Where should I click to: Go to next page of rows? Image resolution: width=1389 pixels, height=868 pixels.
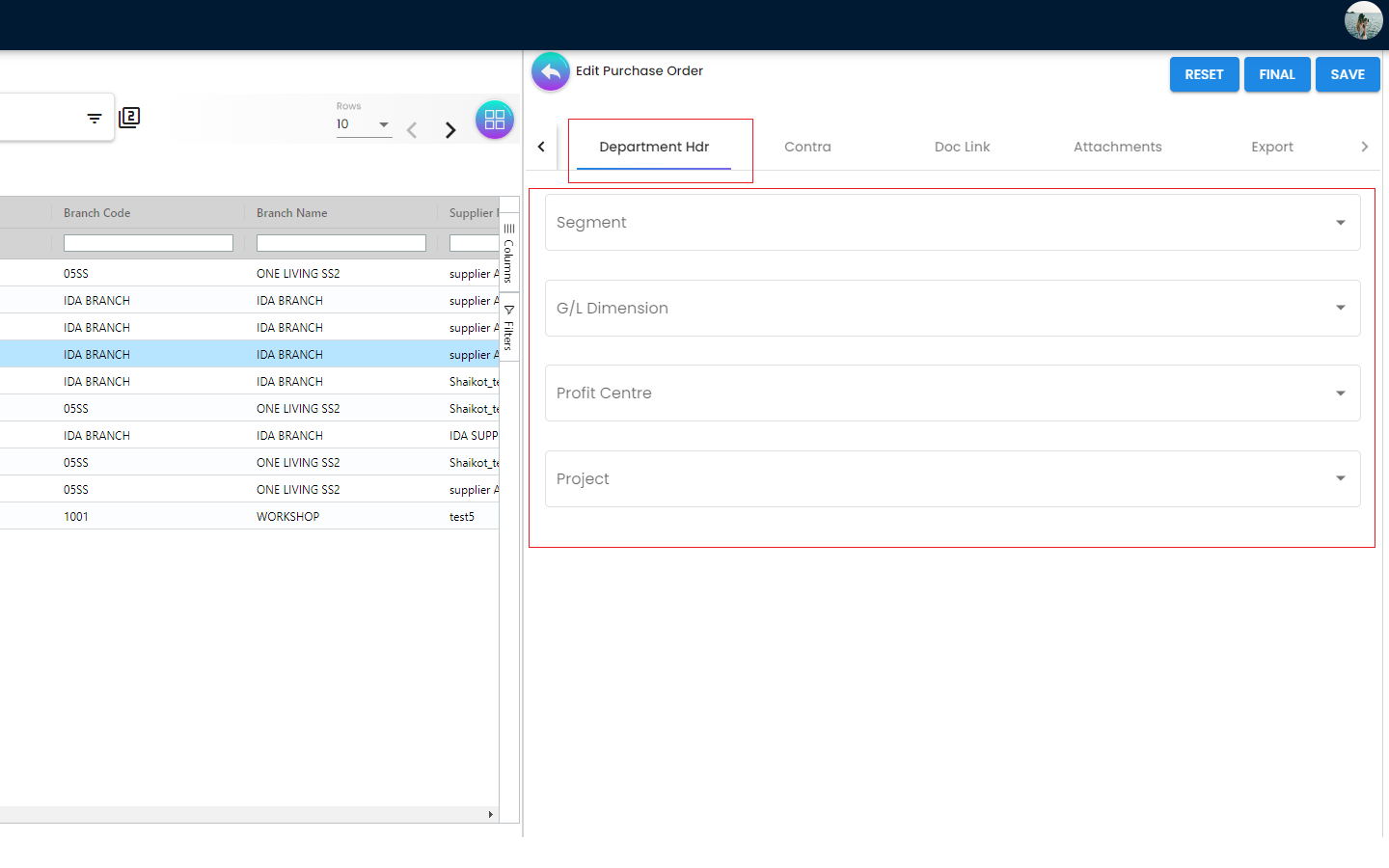coord(450,130)
